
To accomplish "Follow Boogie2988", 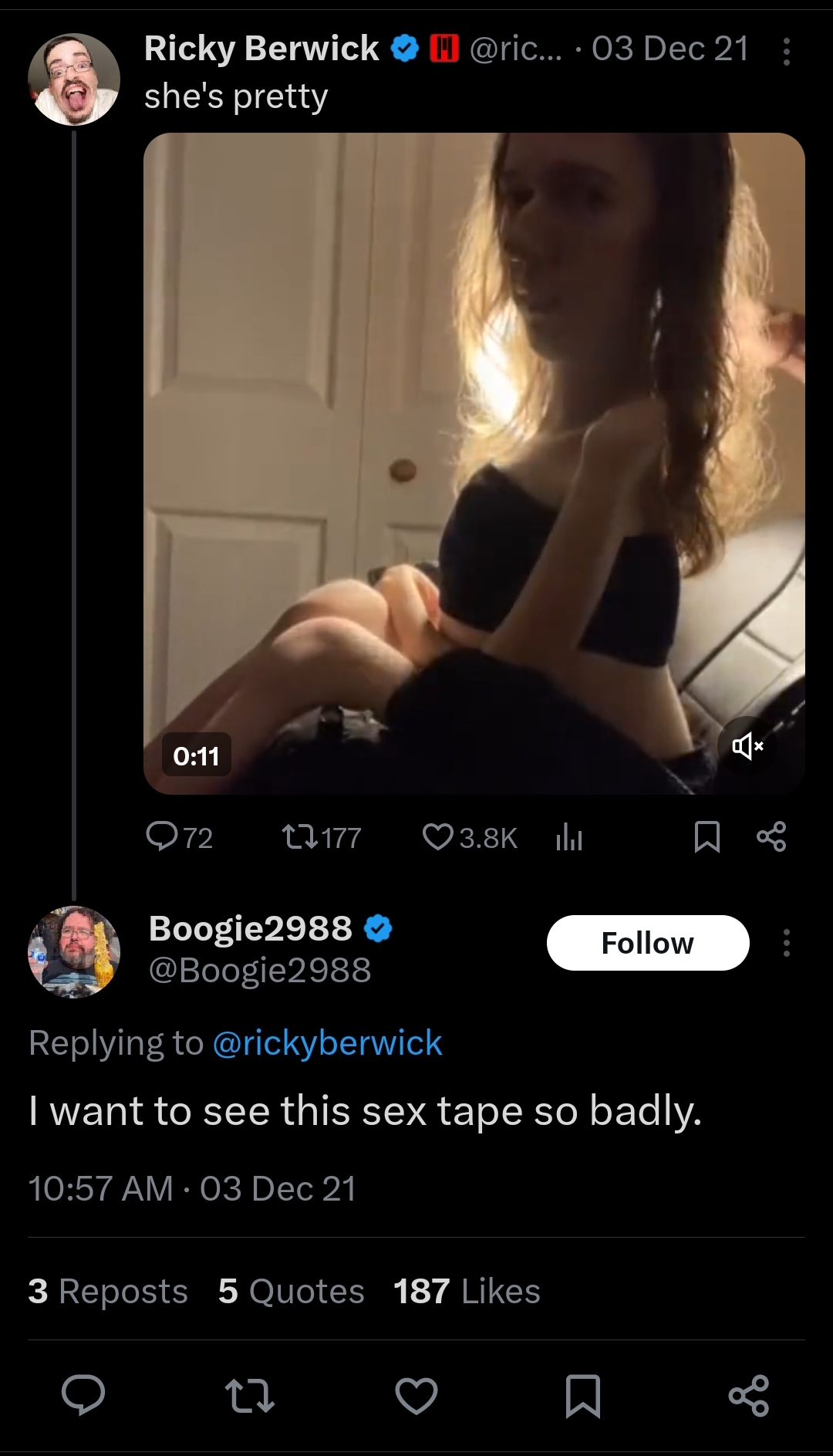I will (648, 943).
